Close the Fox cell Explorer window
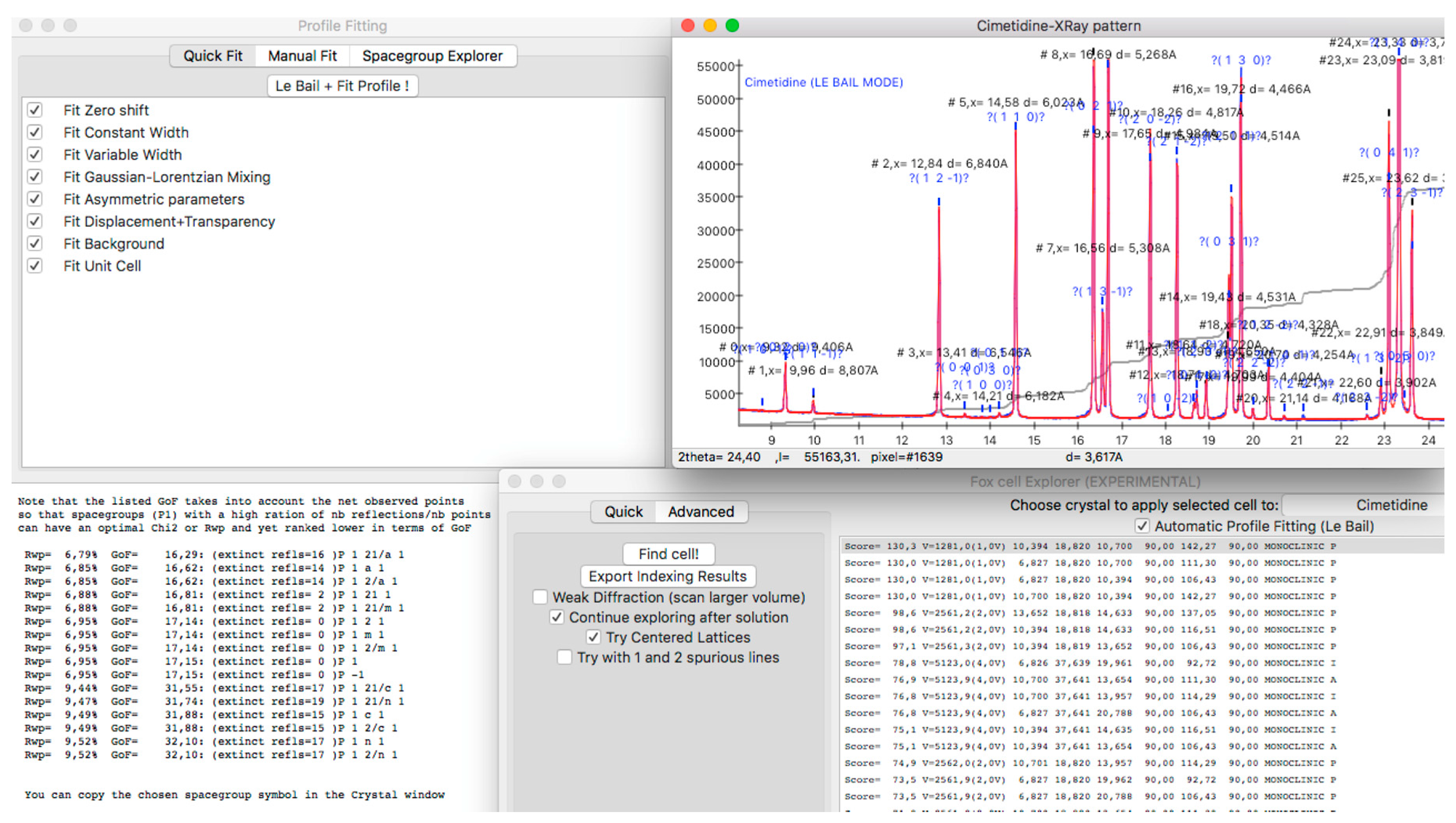Screen dimensions: 1456x823 pyautogui.click(x=514, y=481)
